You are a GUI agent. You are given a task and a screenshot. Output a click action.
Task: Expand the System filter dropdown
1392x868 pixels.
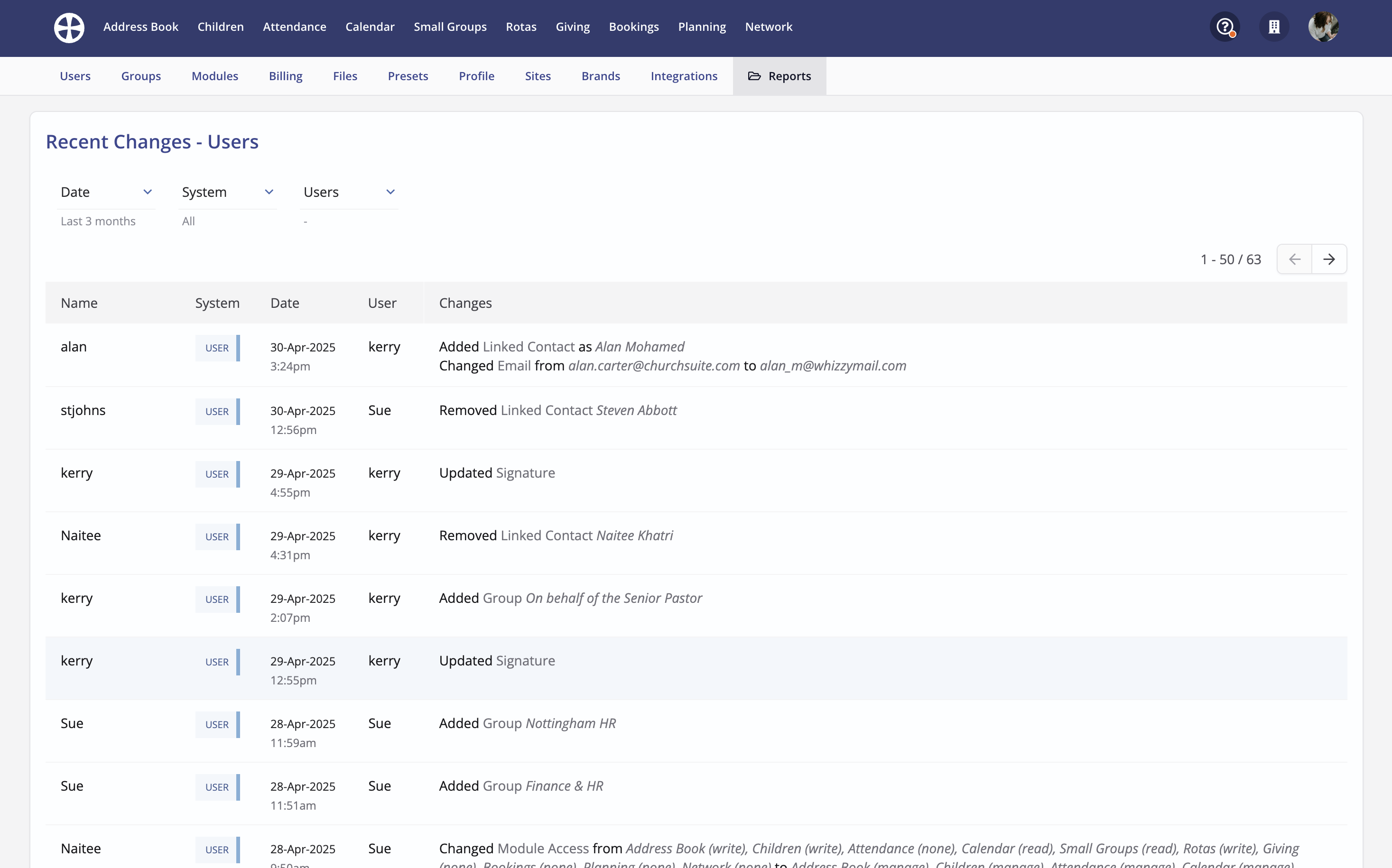(227, 192)
